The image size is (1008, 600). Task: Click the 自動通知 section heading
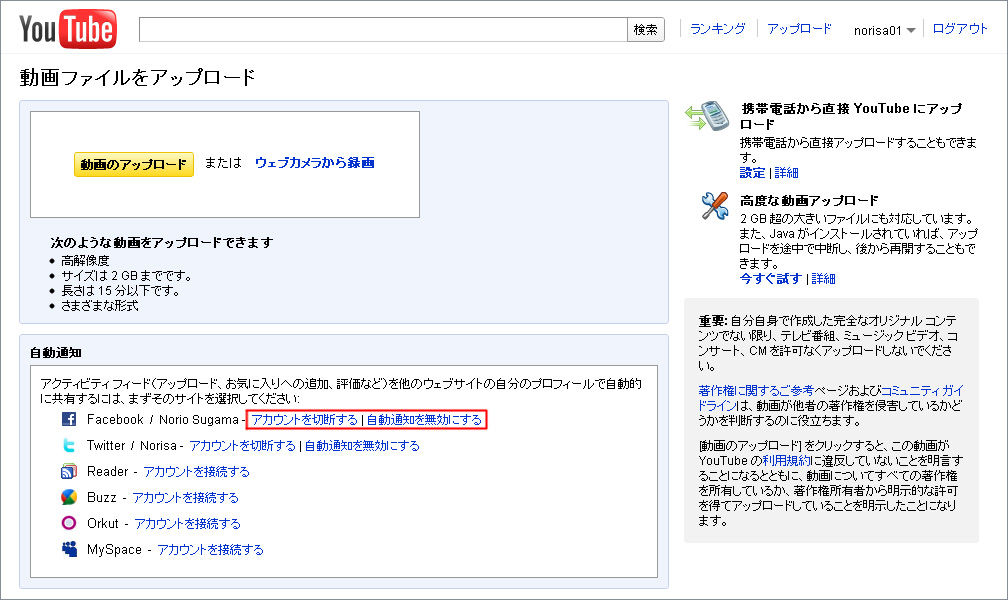click(x=55, y=352)
